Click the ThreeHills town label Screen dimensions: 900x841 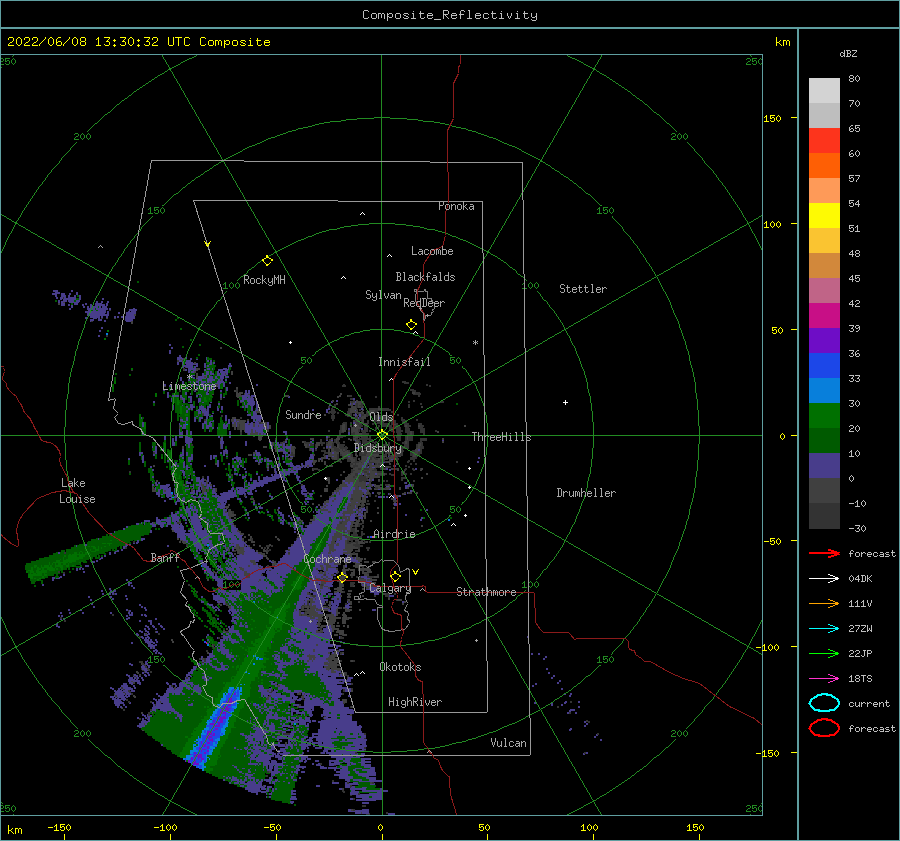[x=502, y=437]
